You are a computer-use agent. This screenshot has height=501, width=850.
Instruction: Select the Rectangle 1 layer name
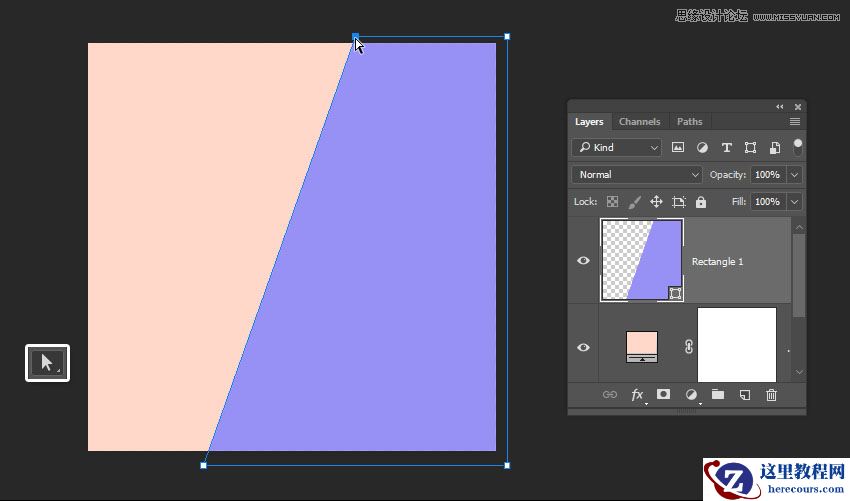(x=717, y=261)
